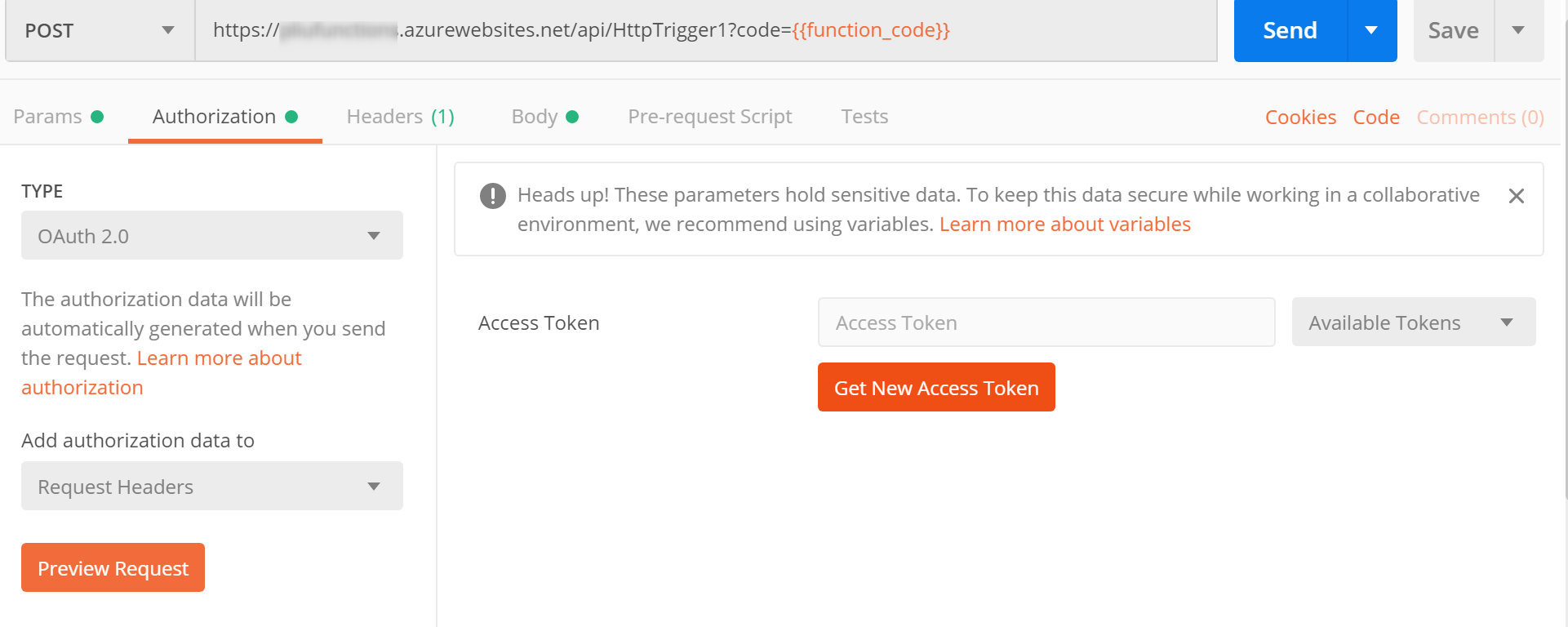Open the Save options caret
This screenshot has width=1568, height=627.
(1520, 30)
